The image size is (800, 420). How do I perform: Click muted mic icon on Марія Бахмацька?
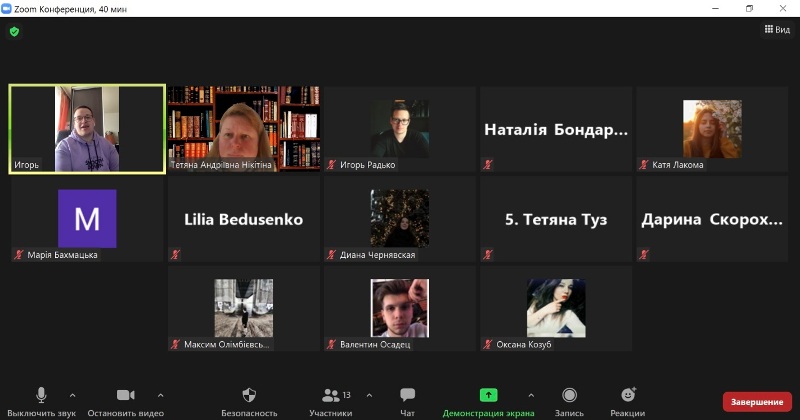coord(19,255)
